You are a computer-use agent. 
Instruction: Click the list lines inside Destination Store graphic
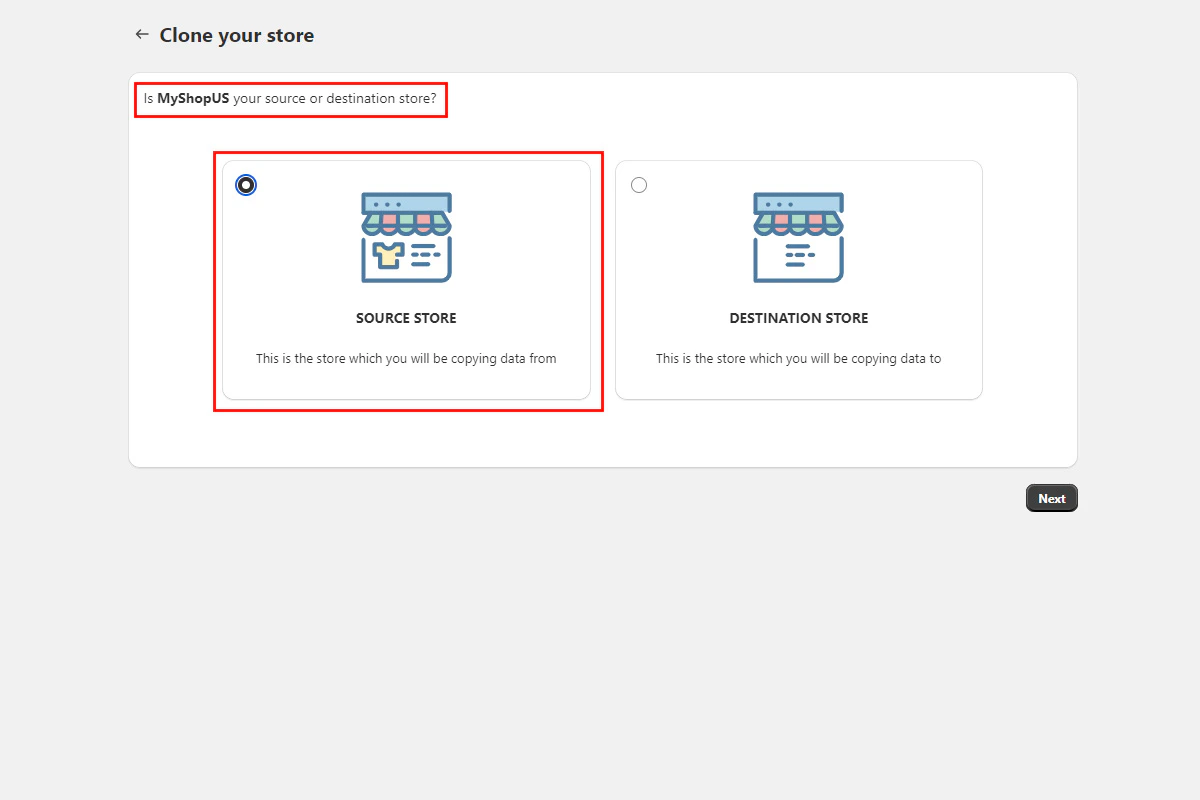click(x=798, y=255)
